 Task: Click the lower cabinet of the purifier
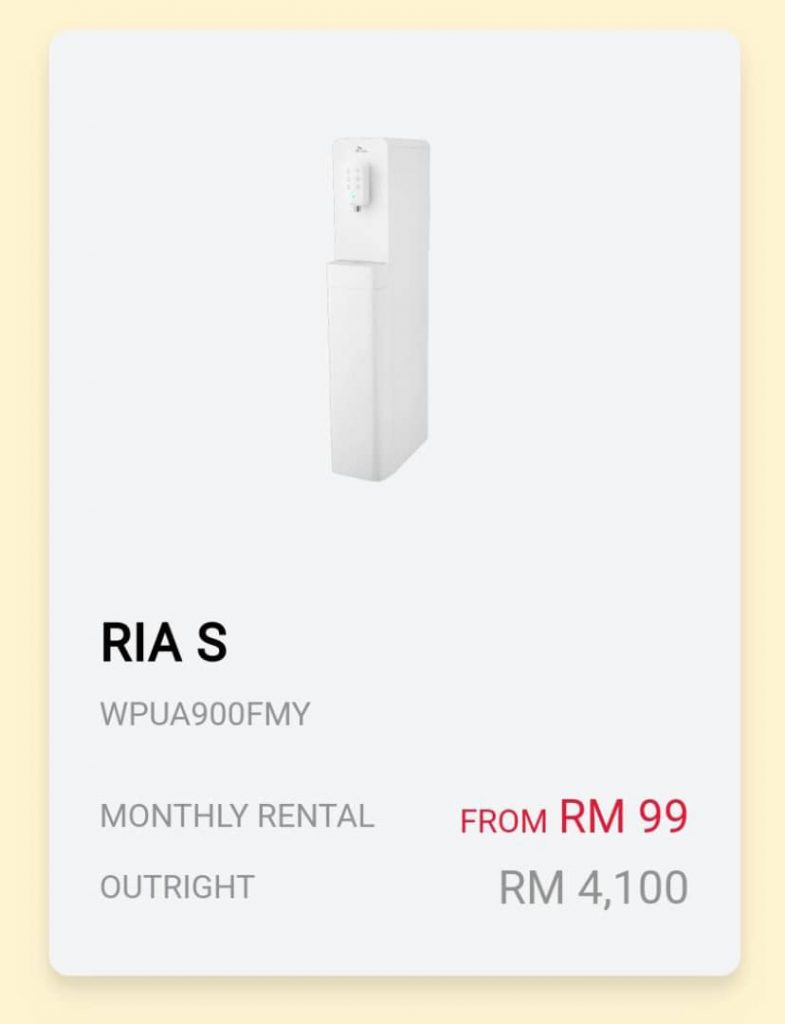coord(377,369)
